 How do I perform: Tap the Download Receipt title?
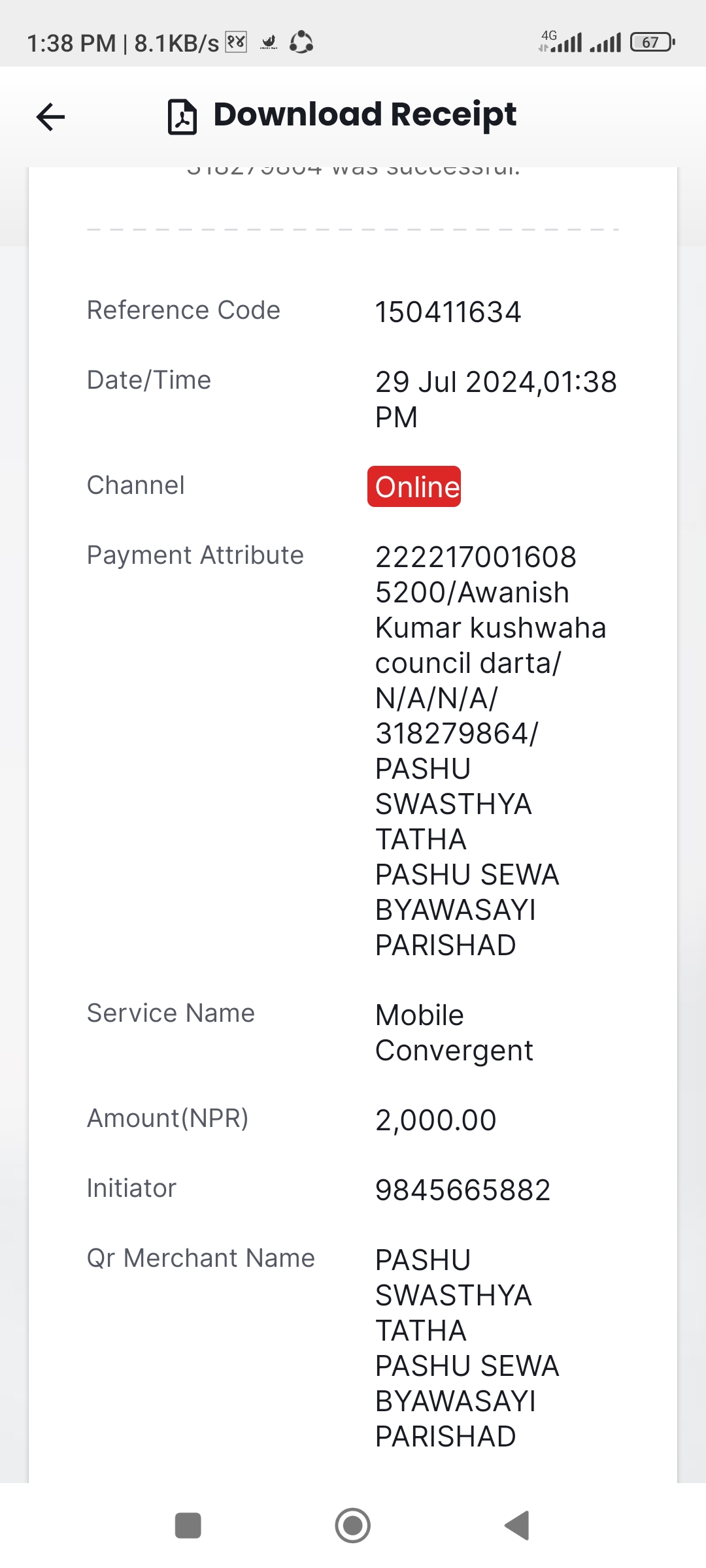(365, 115)
